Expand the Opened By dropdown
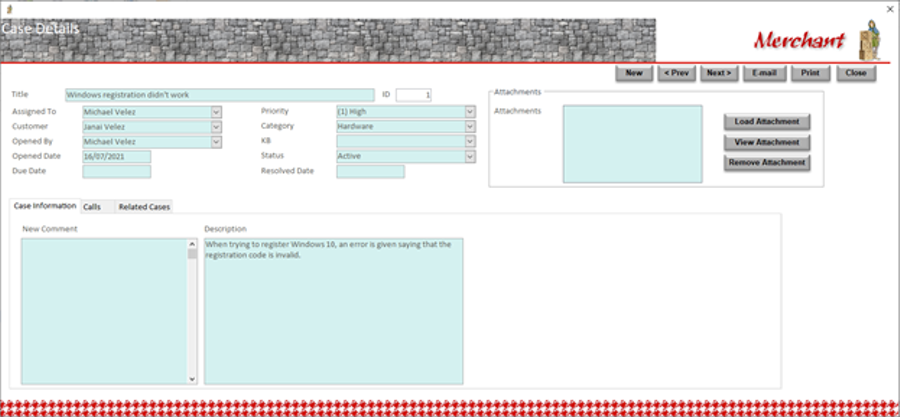900x417 pixels. (216, 142)
